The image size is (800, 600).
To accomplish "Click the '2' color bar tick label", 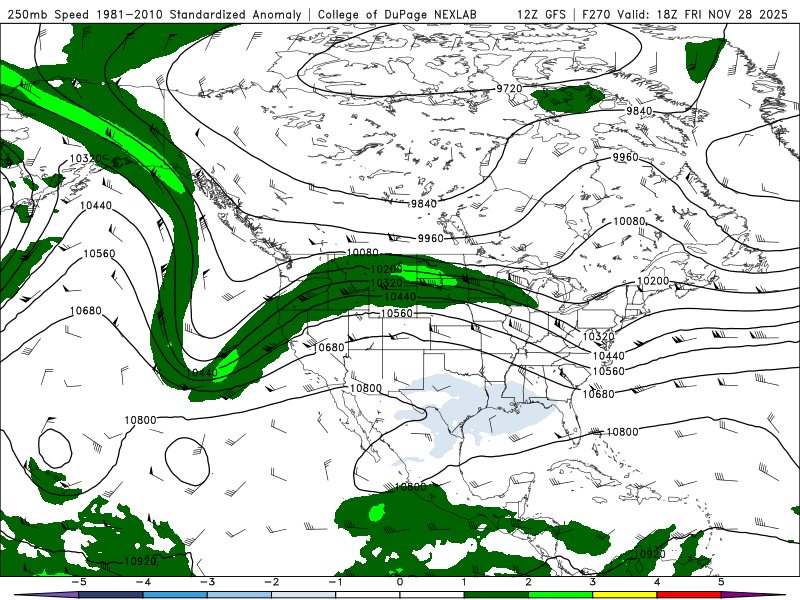I will pos(529,582).
